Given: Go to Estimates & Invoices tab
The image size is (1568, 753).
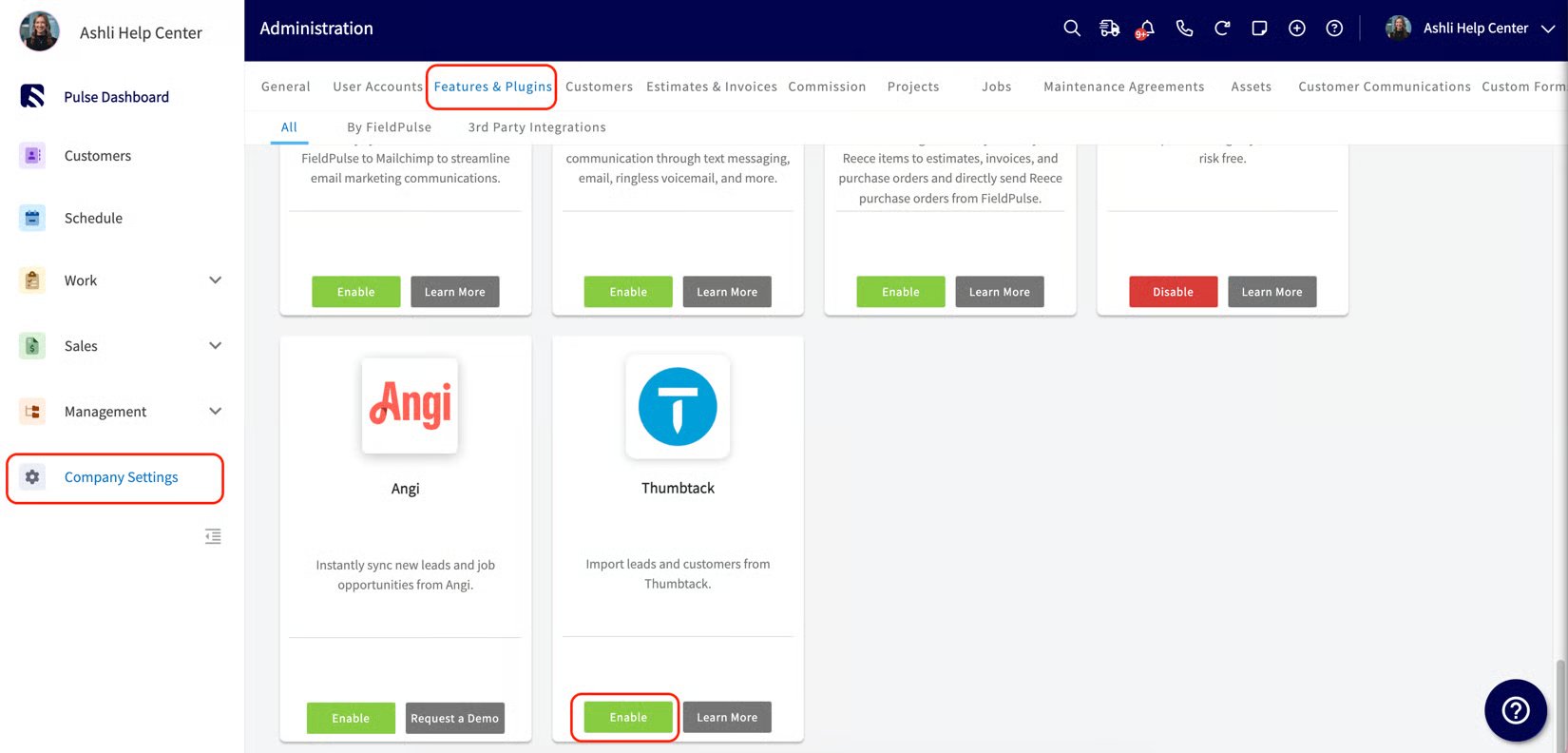Looking at the screenshot, I should [712, 87].
